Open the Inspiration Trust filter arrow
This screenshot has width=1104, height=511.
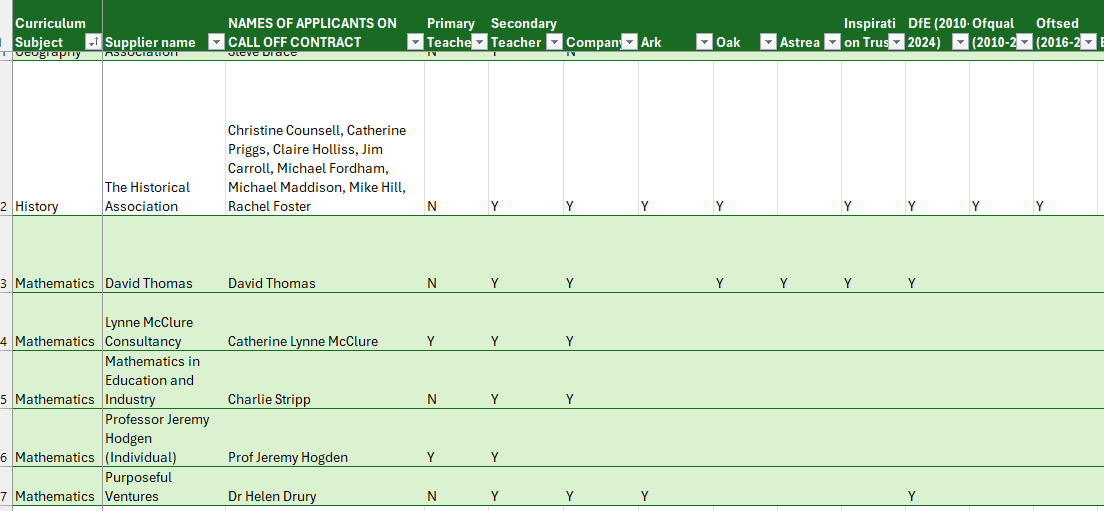click(x=896, y=42)
